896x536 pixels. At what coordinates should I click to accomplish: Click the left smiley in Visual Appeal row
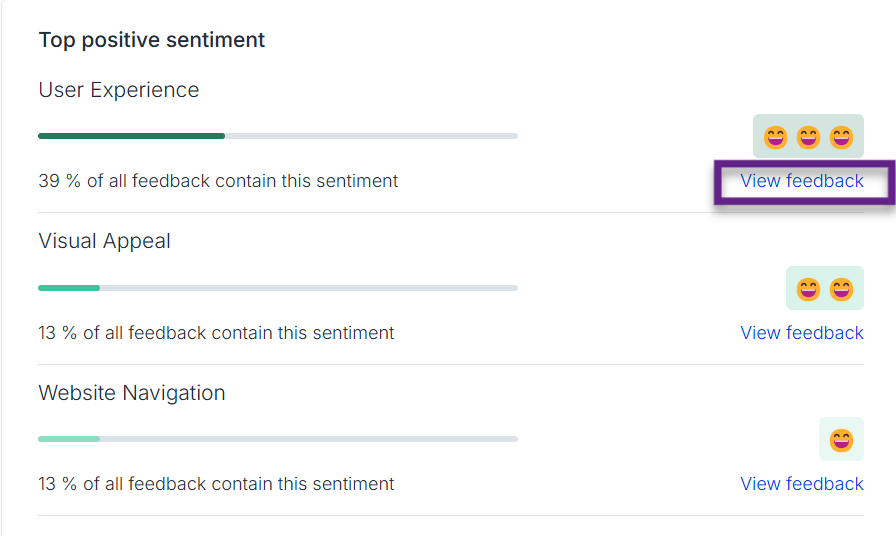tap(809, 289)
